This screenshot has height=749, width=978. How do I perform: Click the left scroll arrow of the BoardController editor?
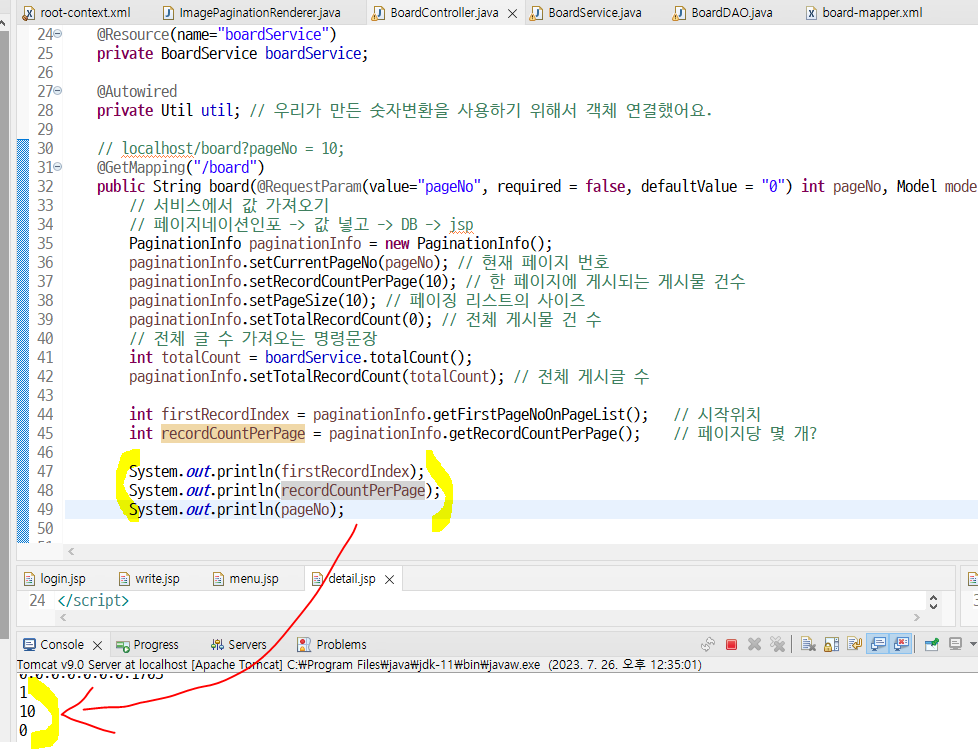coord(71,551)
